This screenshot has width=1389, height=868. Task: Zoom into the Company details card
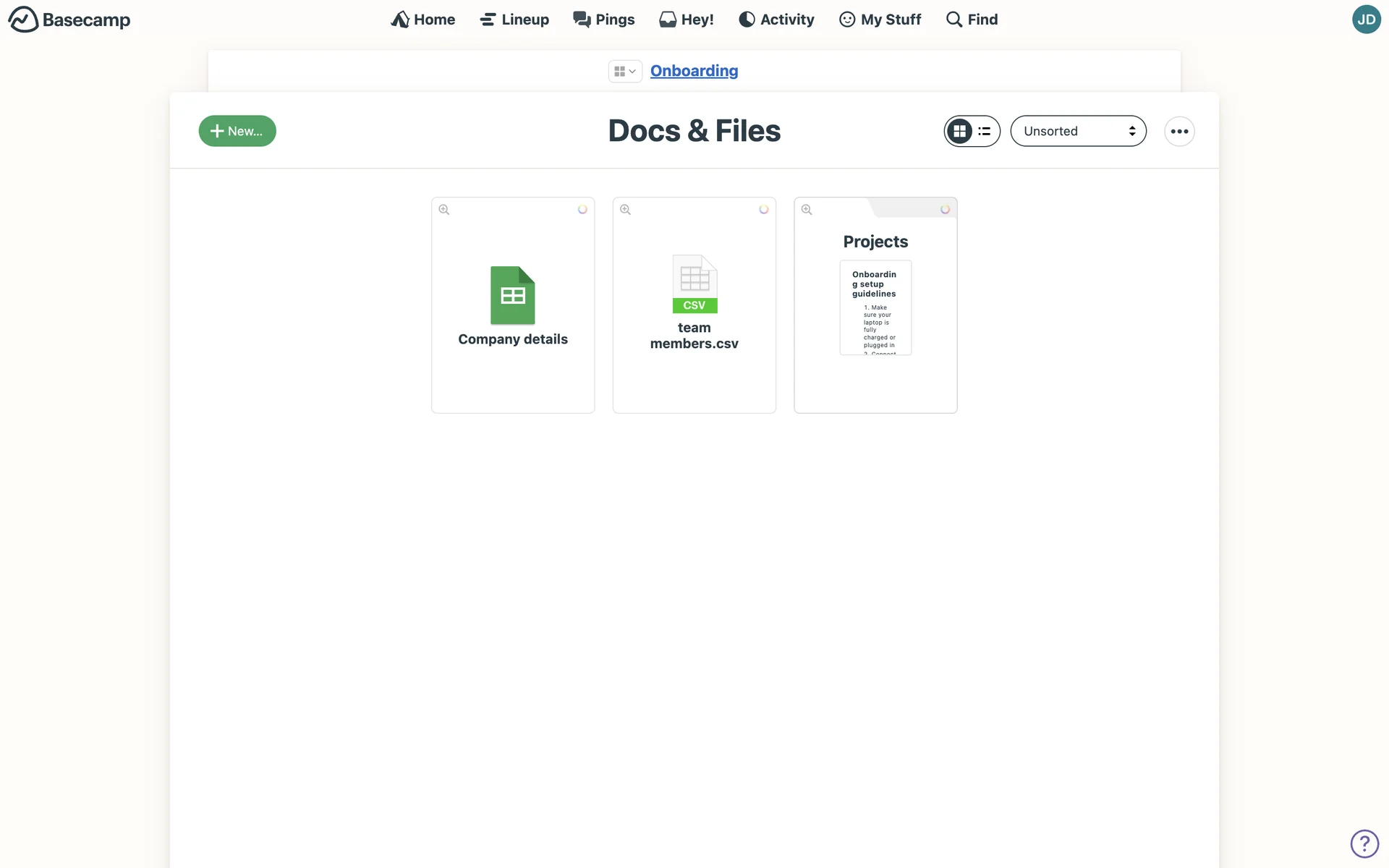pyautogui.click(x=444, y=210)
